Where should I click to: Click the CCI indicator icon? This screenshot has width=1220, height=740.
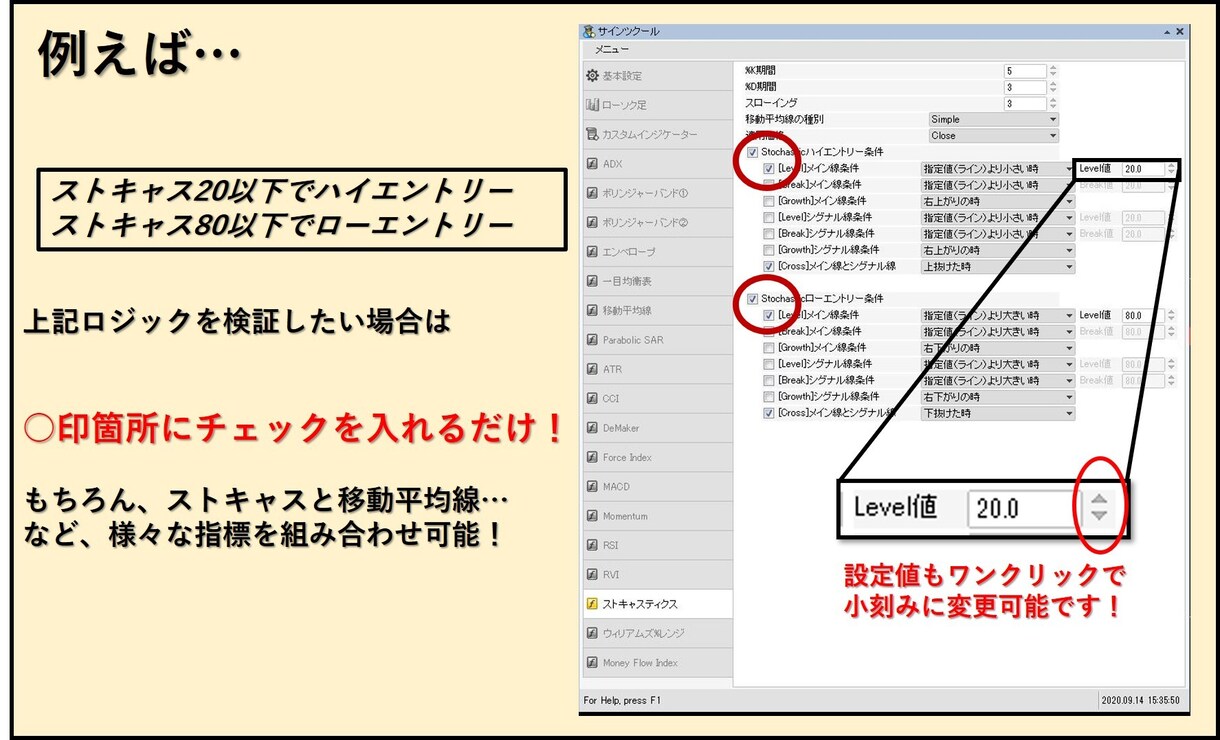tap(592, 398)
